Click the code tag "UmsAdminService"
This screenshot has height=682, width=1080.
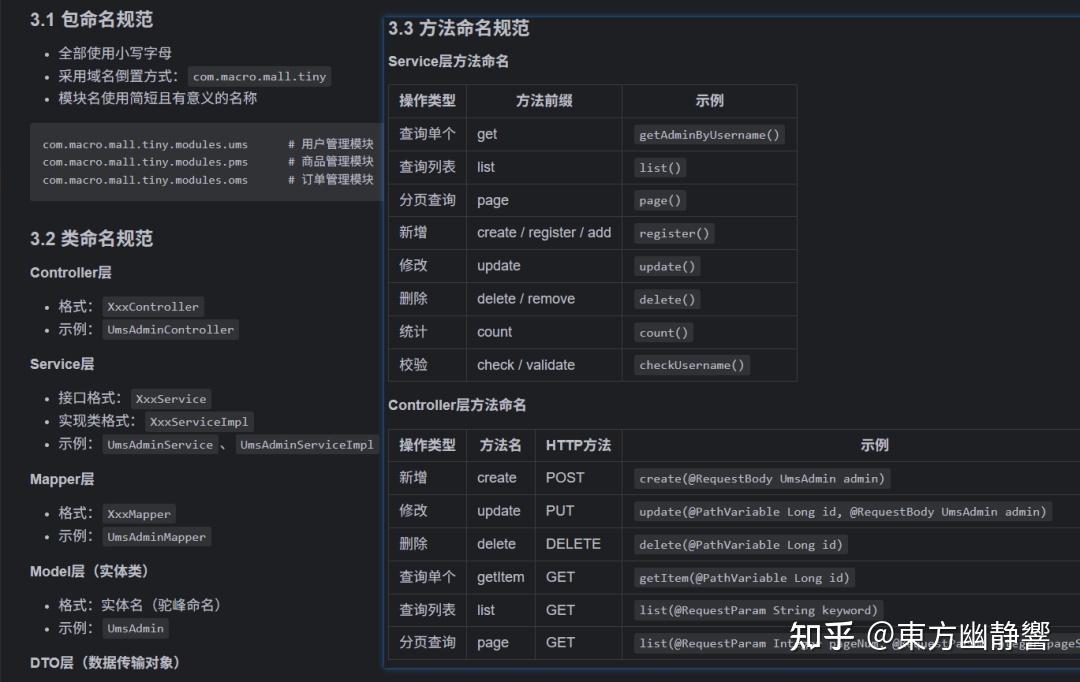click(160, 444)
